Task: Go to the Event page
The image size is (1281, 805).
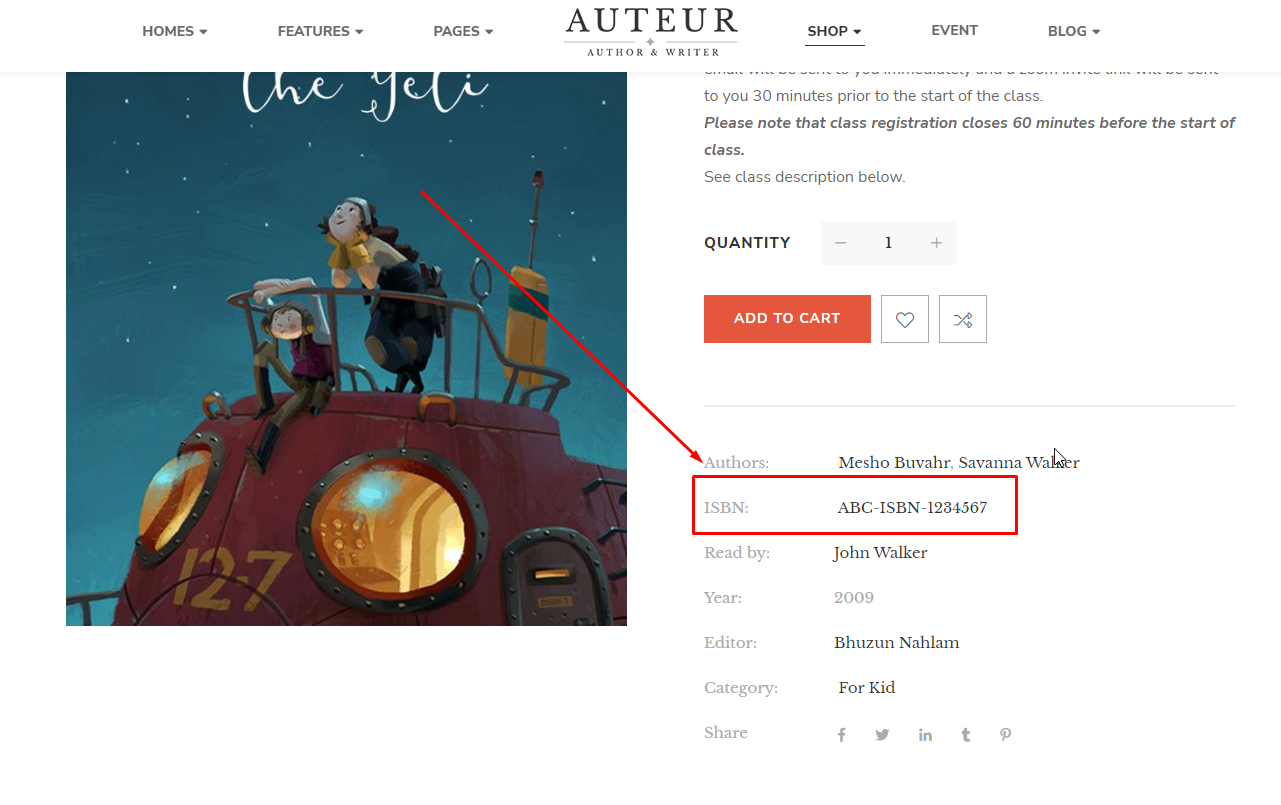Action: [x=954, y=30]
